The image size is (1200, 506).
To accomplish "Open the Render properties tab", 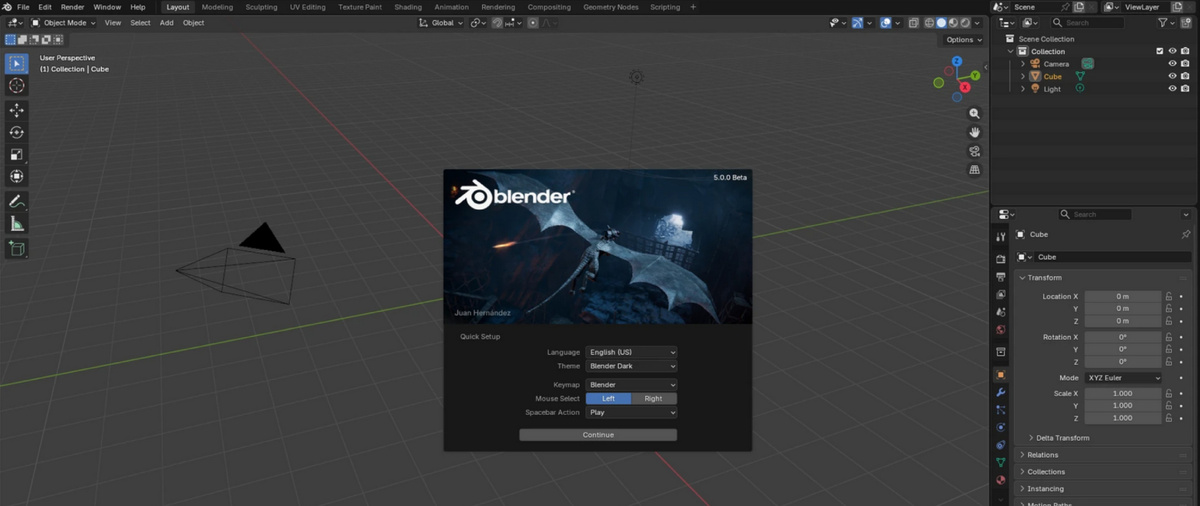I will click(x=1001, y=259).
